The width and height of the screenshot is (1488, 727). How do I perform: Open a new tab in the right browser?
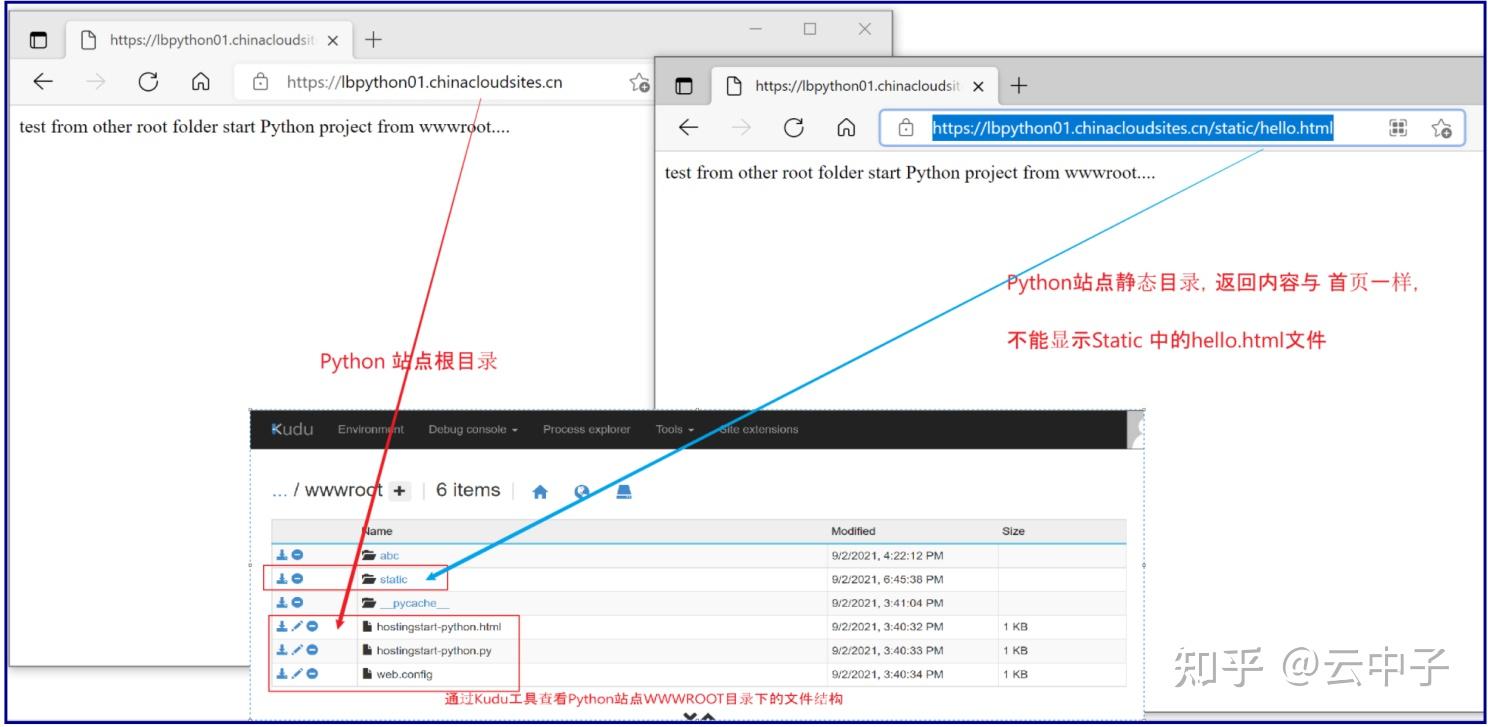(1018, 86)
